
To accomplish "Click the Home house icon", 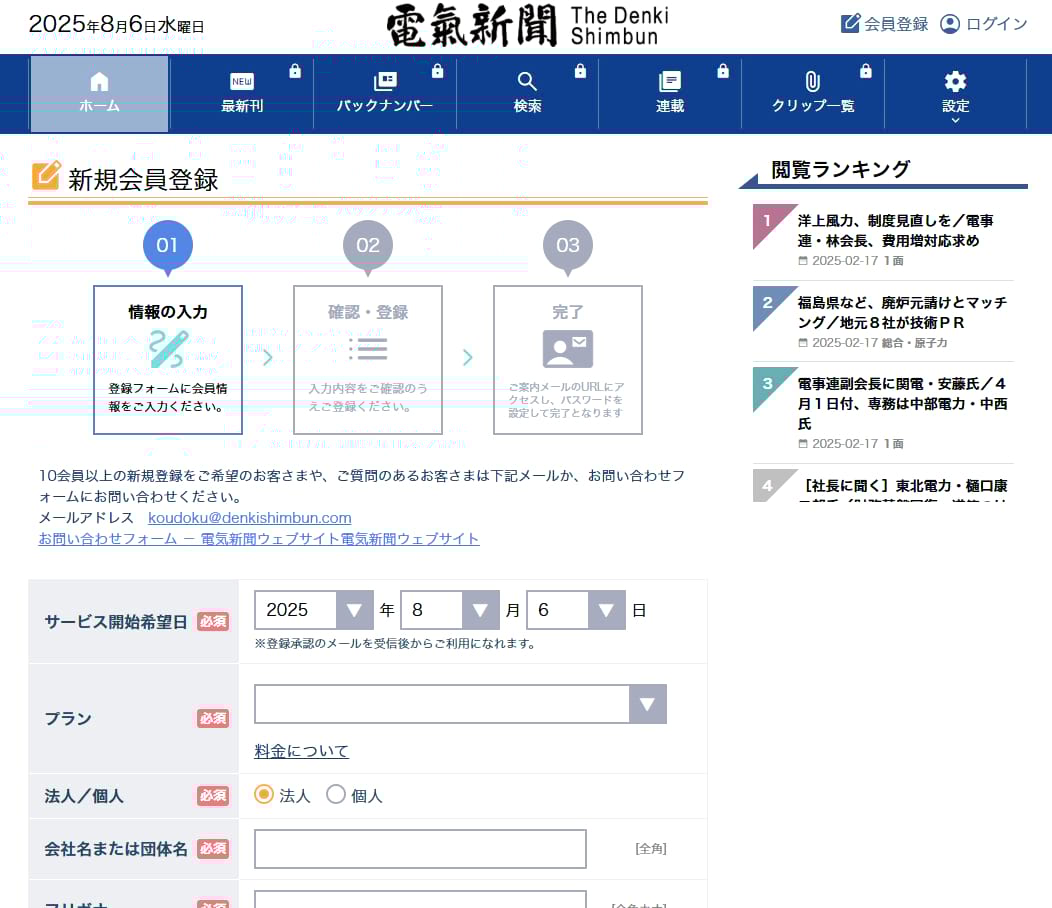I will coord(99,82).
